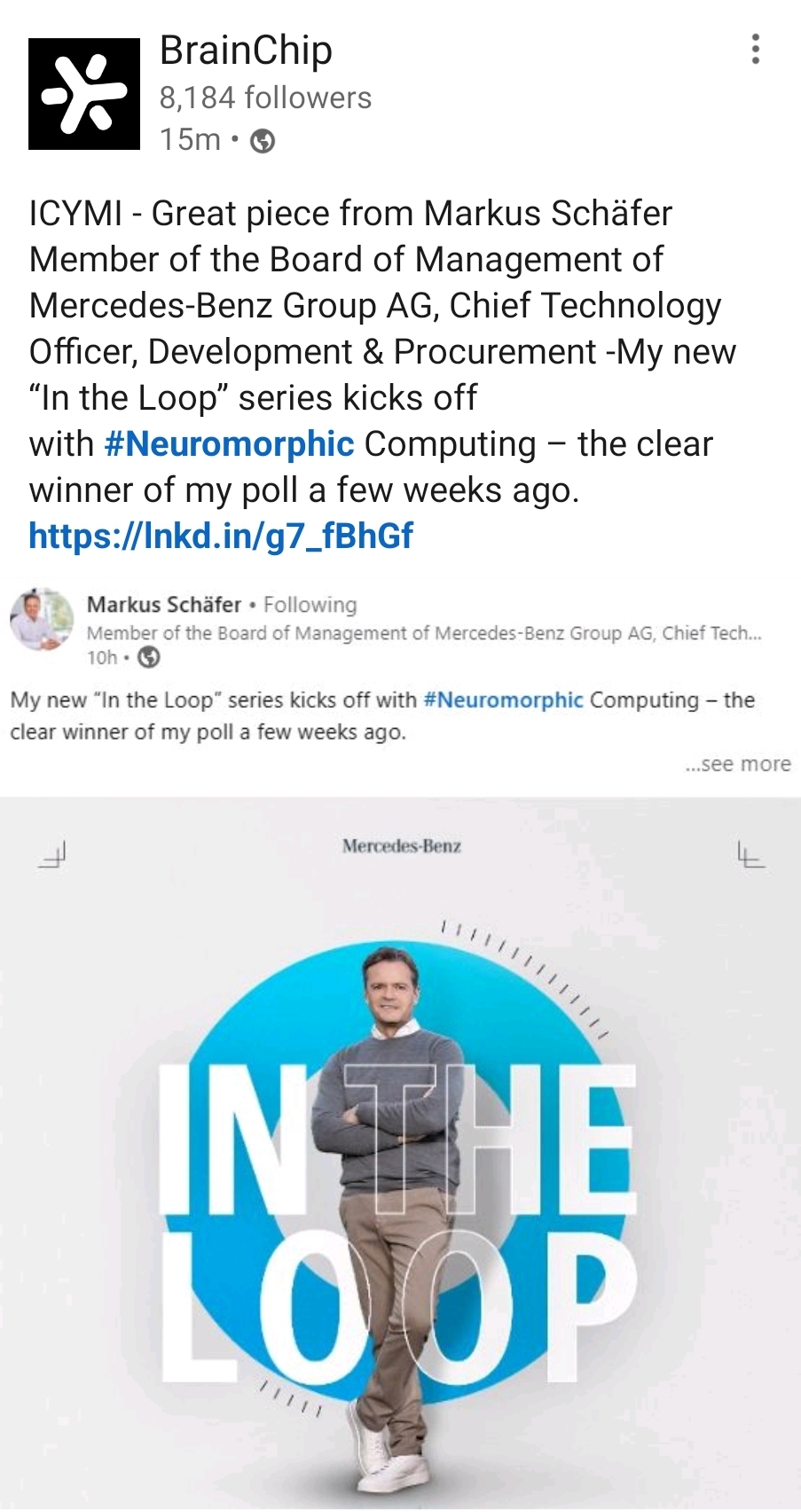
Task: Click the 8,184 followers count
Action: click(x=265, y=98)
